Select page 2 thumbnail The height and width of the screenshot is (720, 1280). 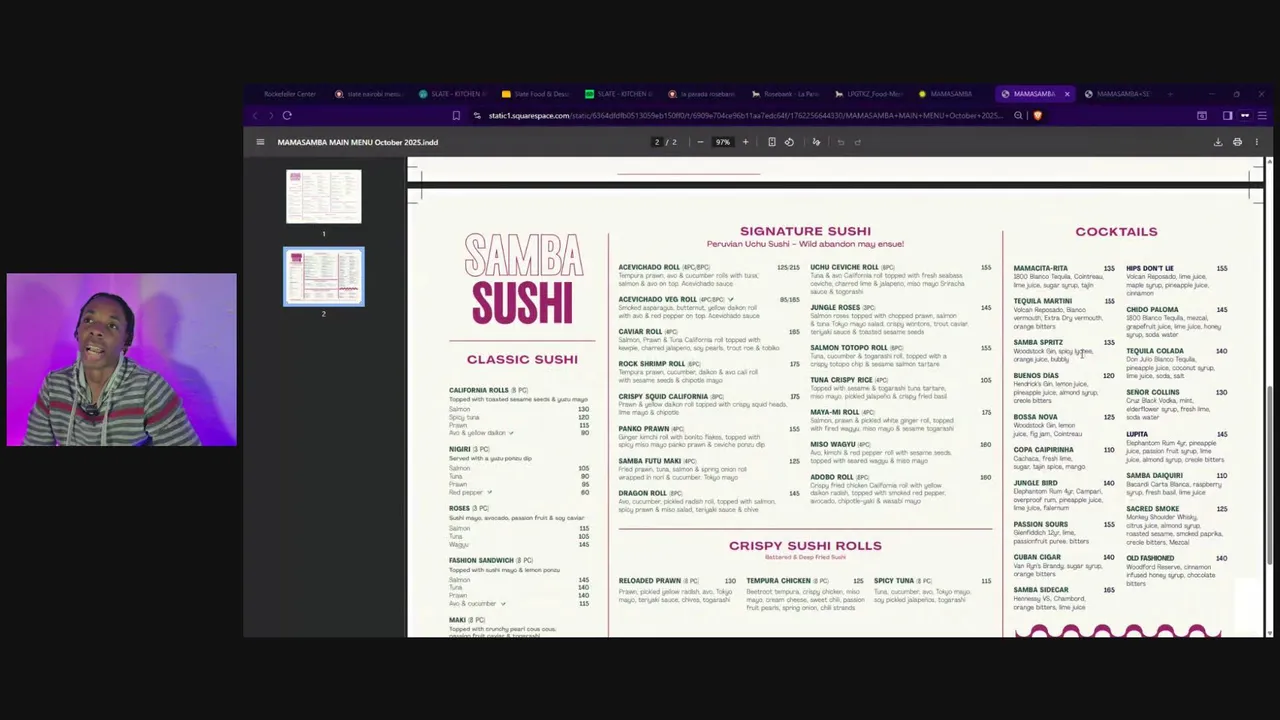tap(324, 276)
